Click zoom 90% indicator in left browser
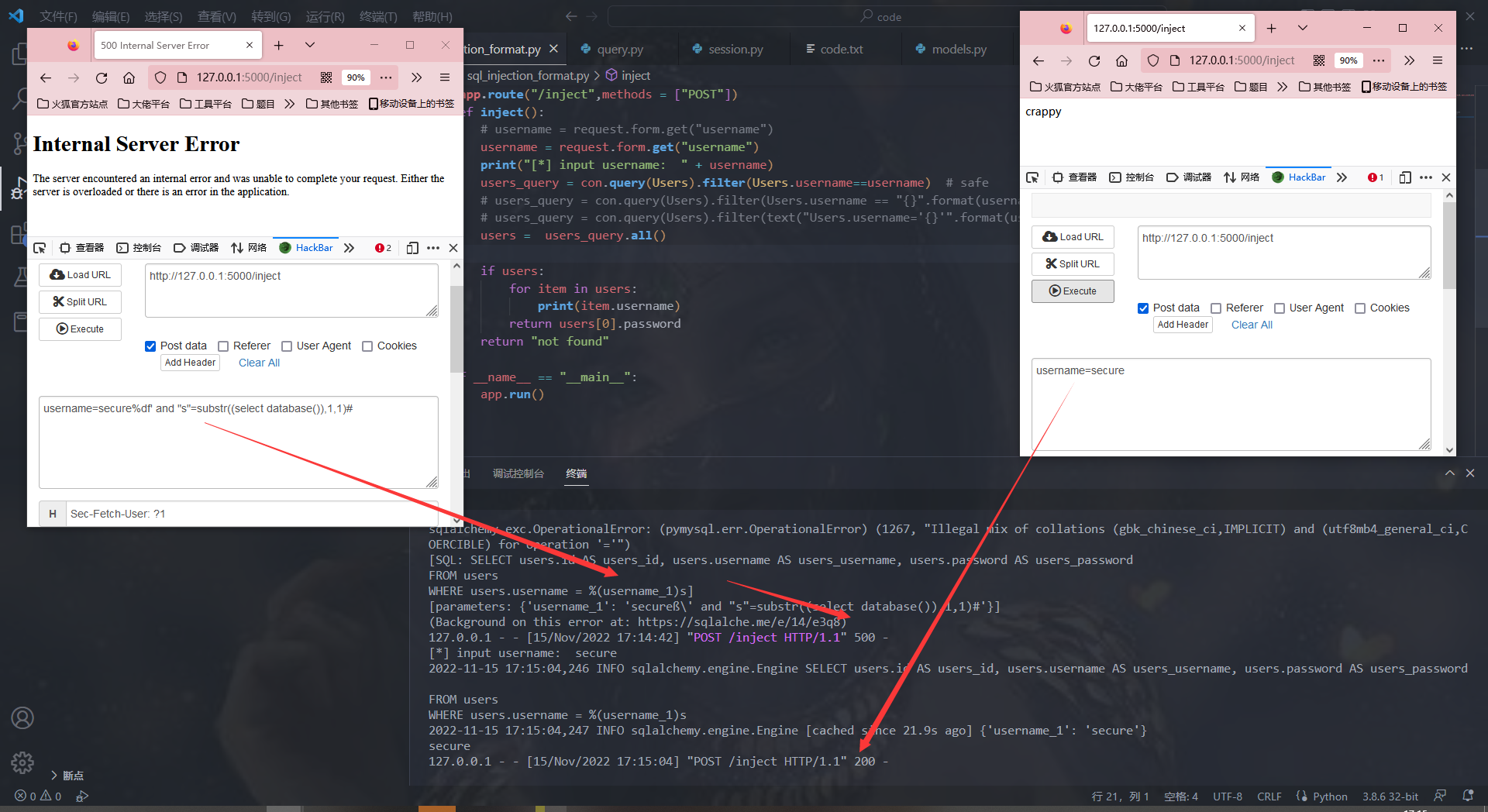 [x=356, y=77]
